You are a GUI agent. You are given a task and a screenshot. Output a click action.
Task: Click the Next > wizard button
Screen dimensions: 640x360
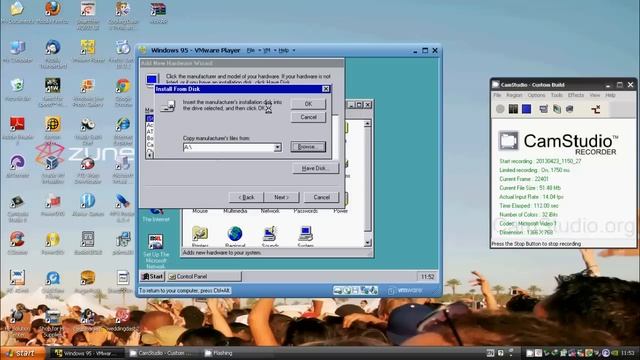coord(281,197)
